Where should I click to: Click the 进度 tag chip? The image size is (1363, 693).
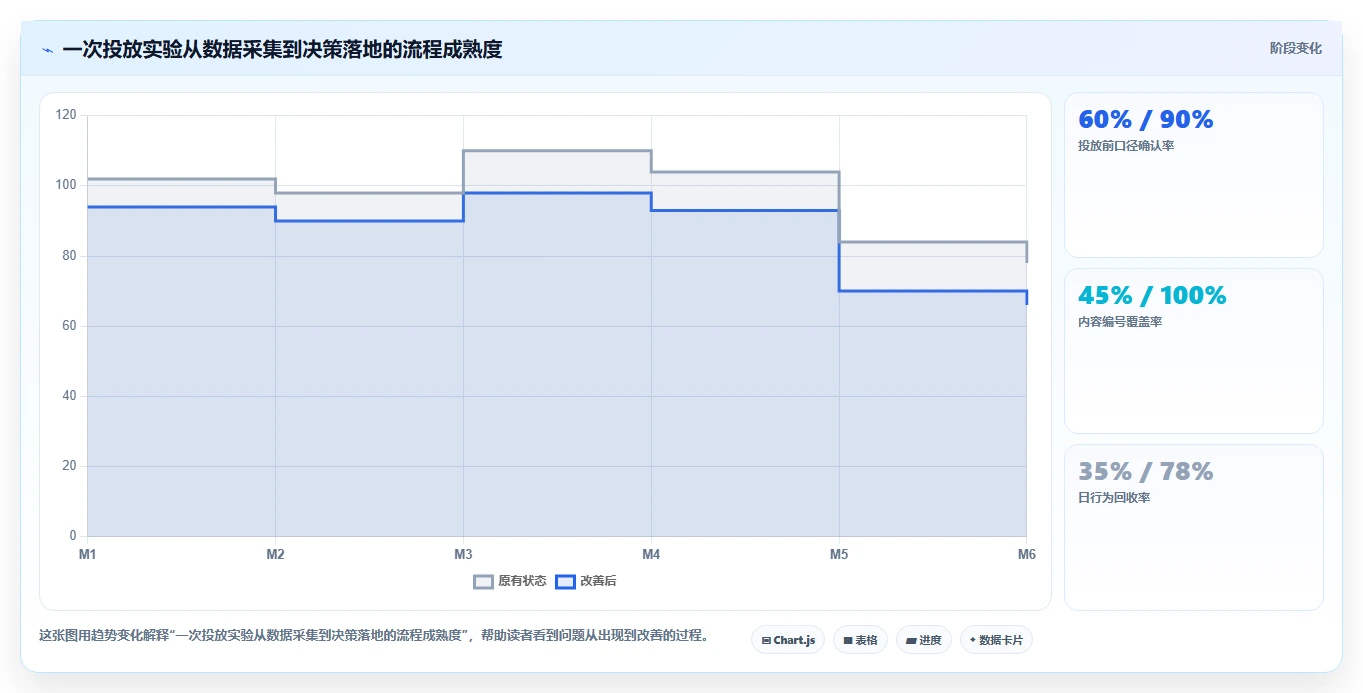(924, 640)
